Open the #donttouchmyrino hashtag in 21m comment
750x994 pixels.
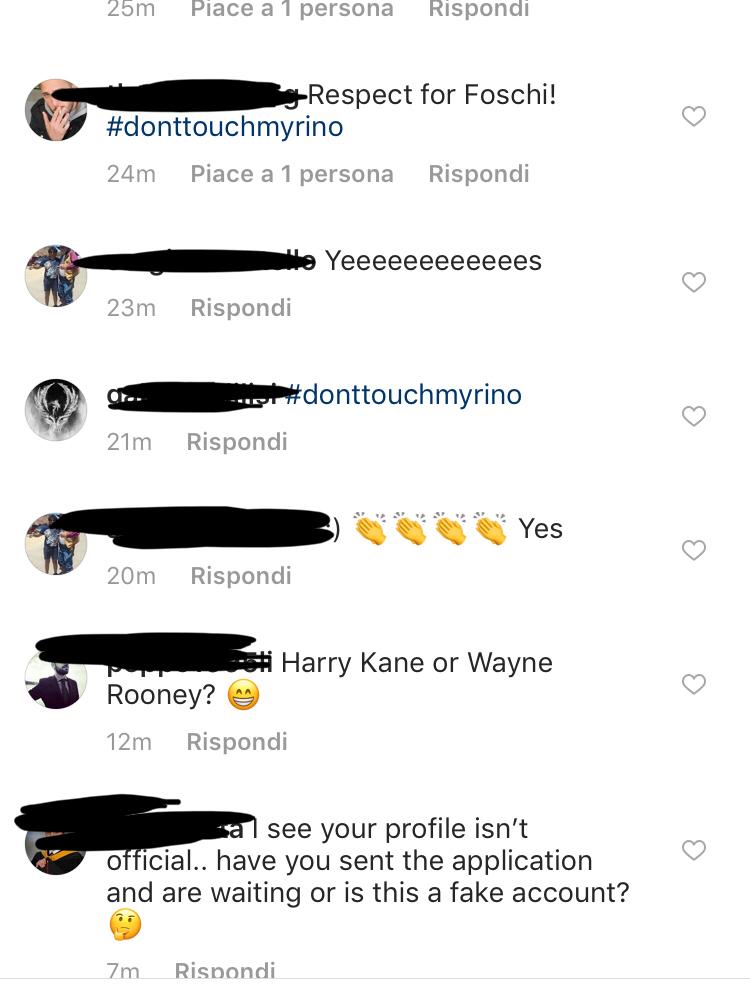403,395
